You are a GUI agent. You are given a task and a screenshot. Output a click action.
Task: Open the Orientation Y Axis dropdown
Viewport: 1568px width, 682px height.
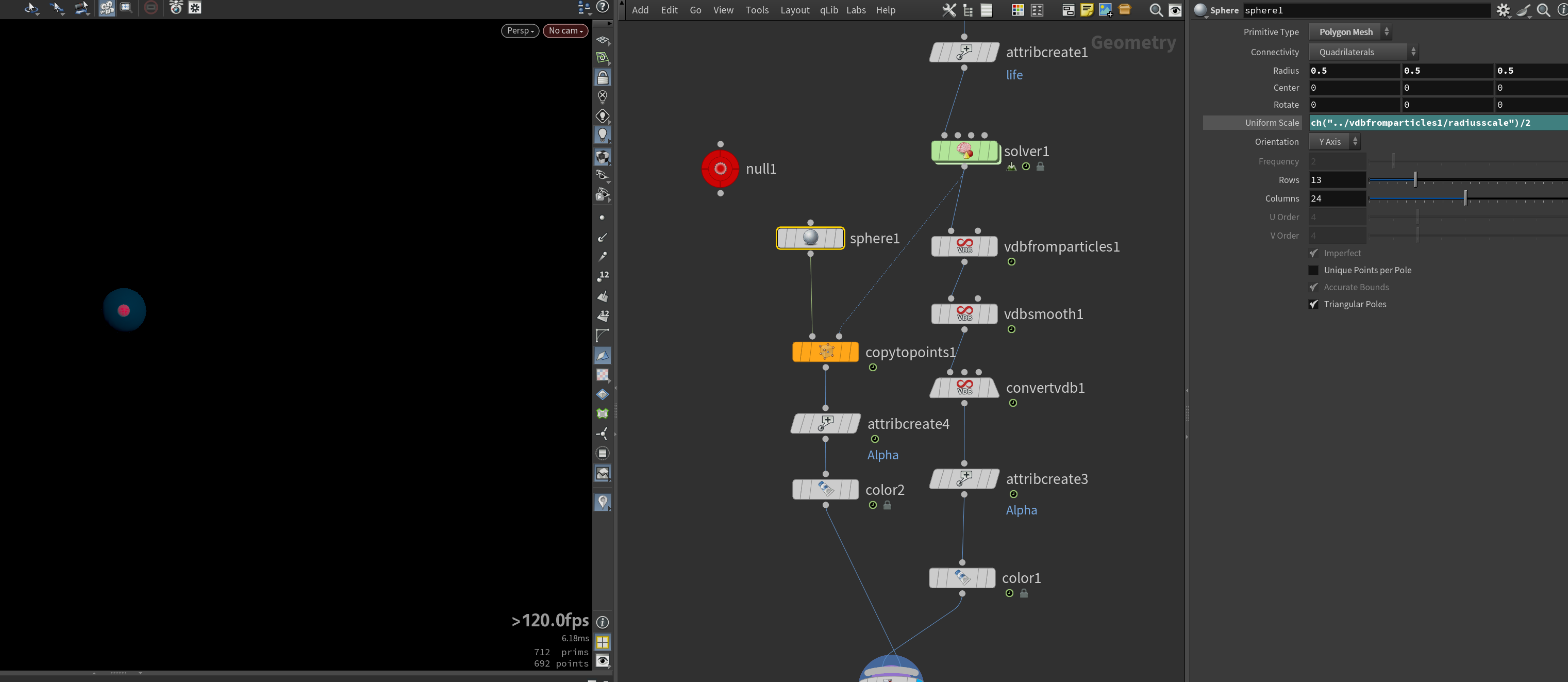click(x=1335, y=141)
